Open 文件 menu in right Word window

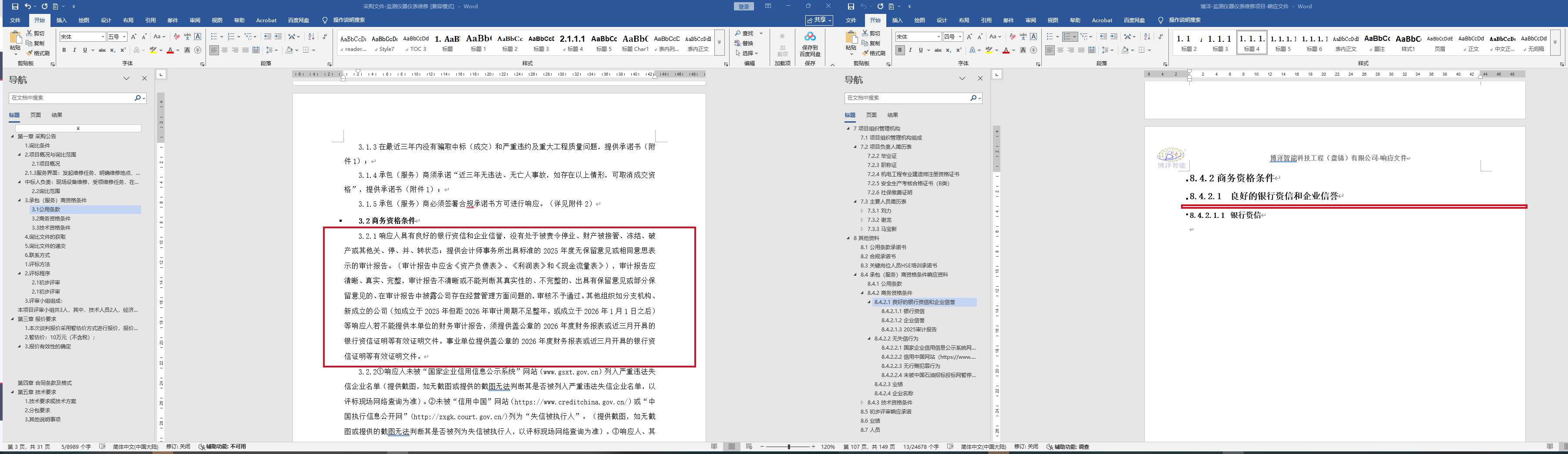(x=851, y=20)
